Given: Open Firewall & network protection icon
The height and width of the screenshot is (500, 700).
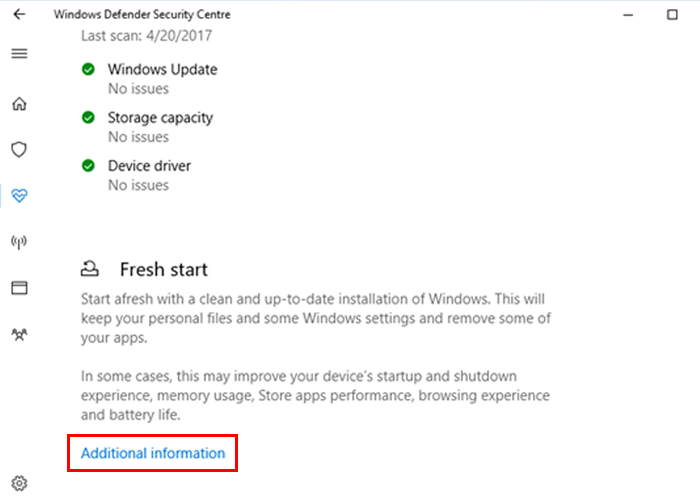Looking at the screenshot, I should tap(19, 242).
